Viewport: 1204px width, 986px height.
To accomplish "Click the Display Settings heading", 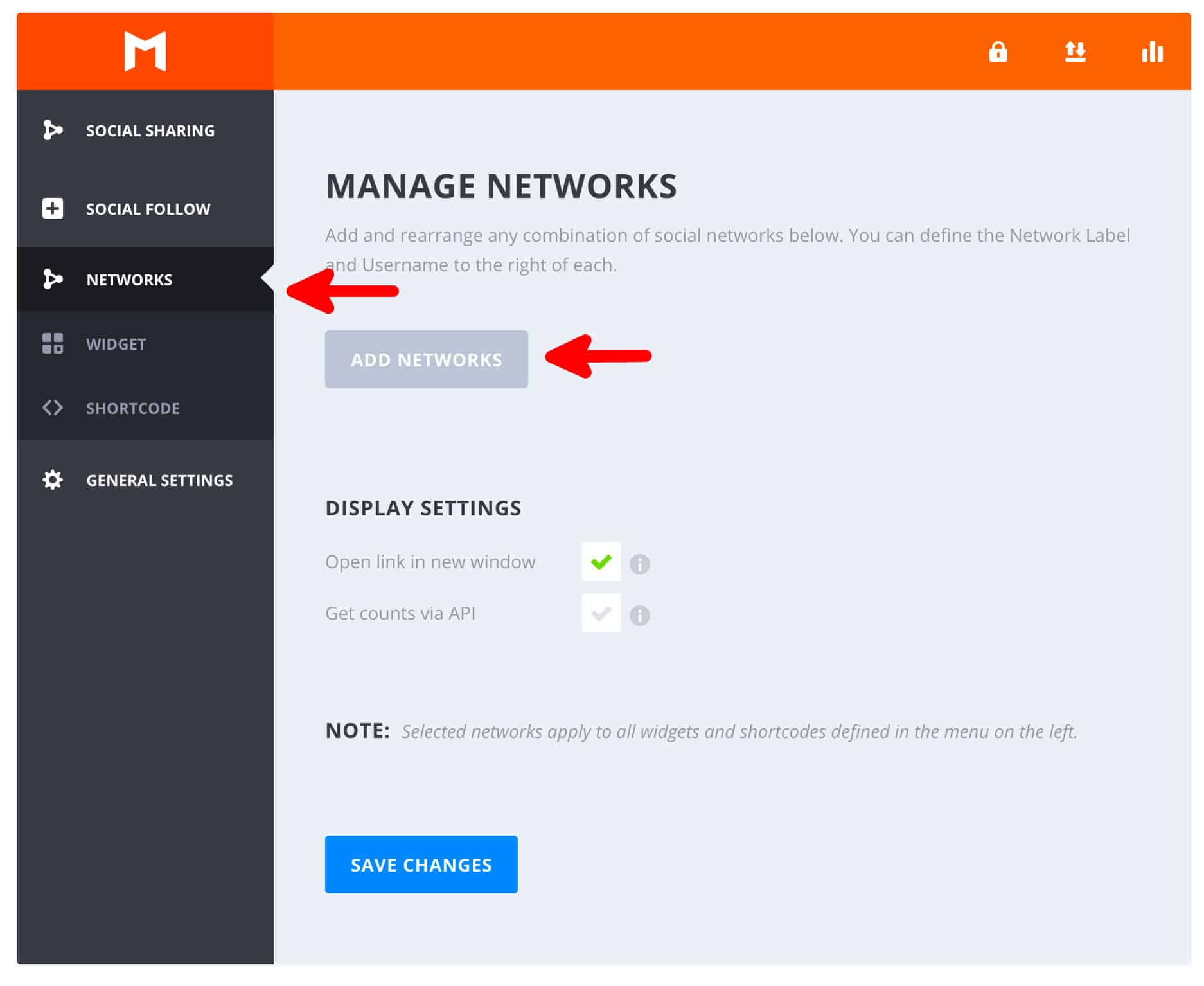I will pos(423,508).
